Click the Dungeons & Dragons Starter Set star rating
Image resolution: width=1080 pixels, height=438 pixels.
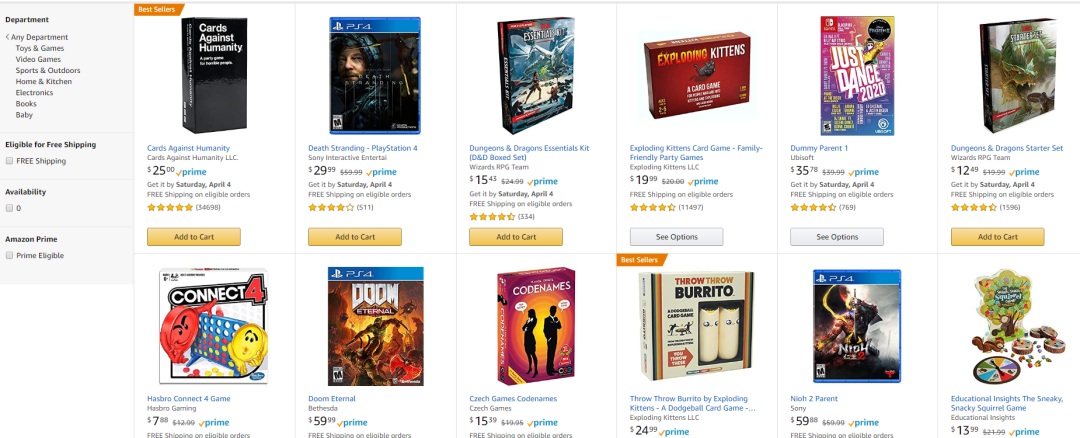click(x=974, y=207)
